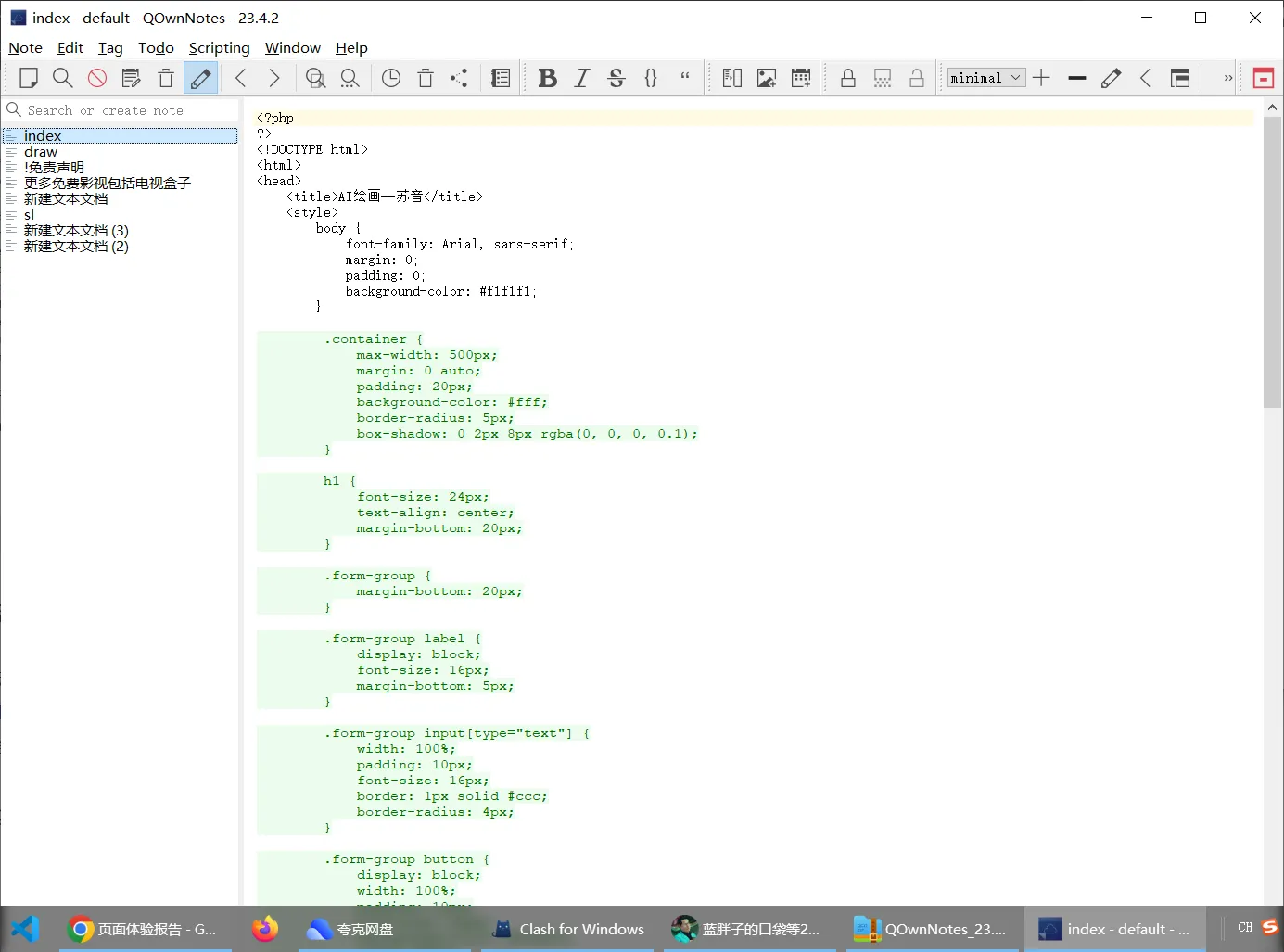Create a new note
Viewport: 1284px width, 952px height.
coord(28,78)
